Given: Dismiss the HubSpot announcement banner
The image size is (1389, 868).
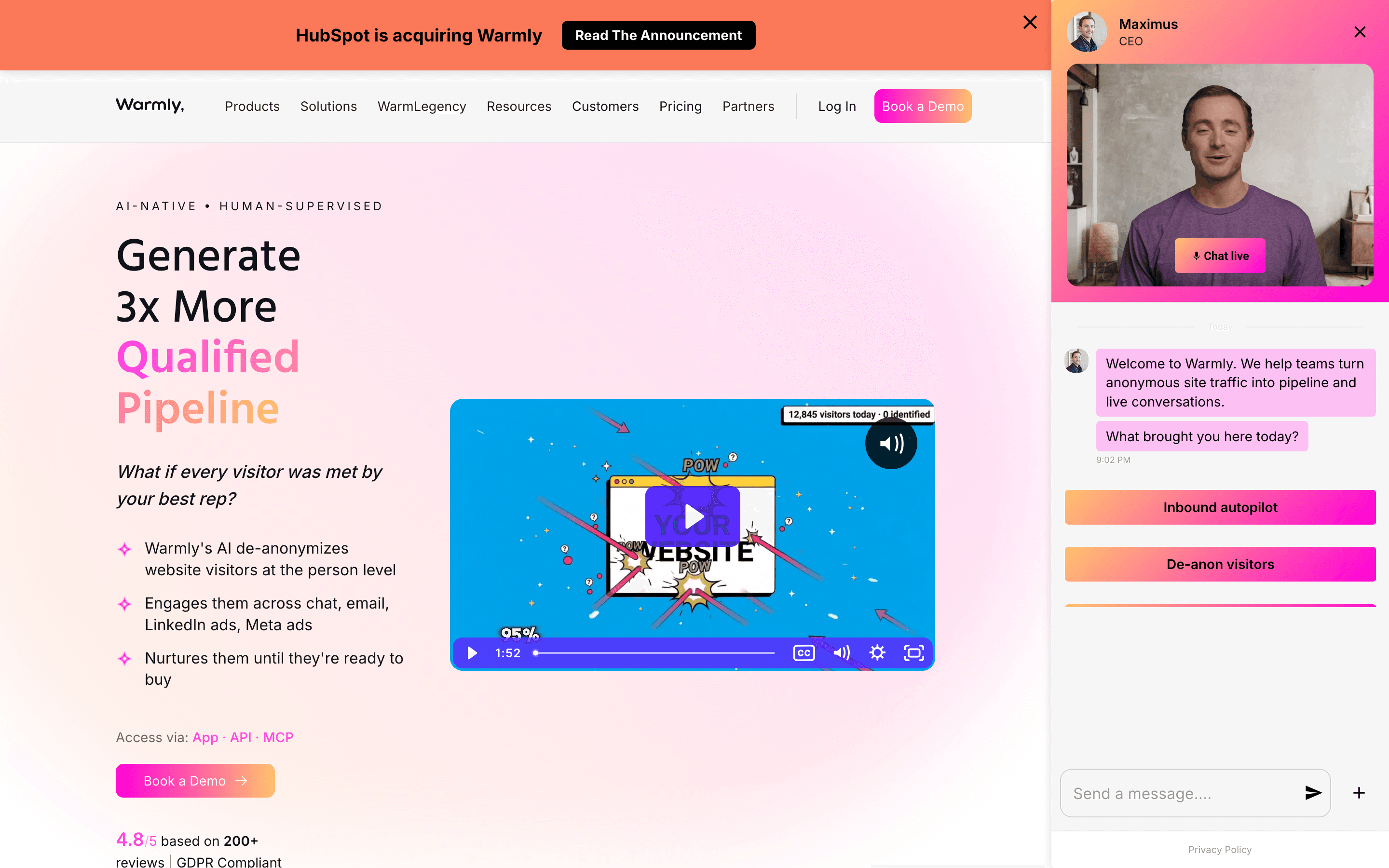Looking at the screenshot, I should [x=1030, y=22].
